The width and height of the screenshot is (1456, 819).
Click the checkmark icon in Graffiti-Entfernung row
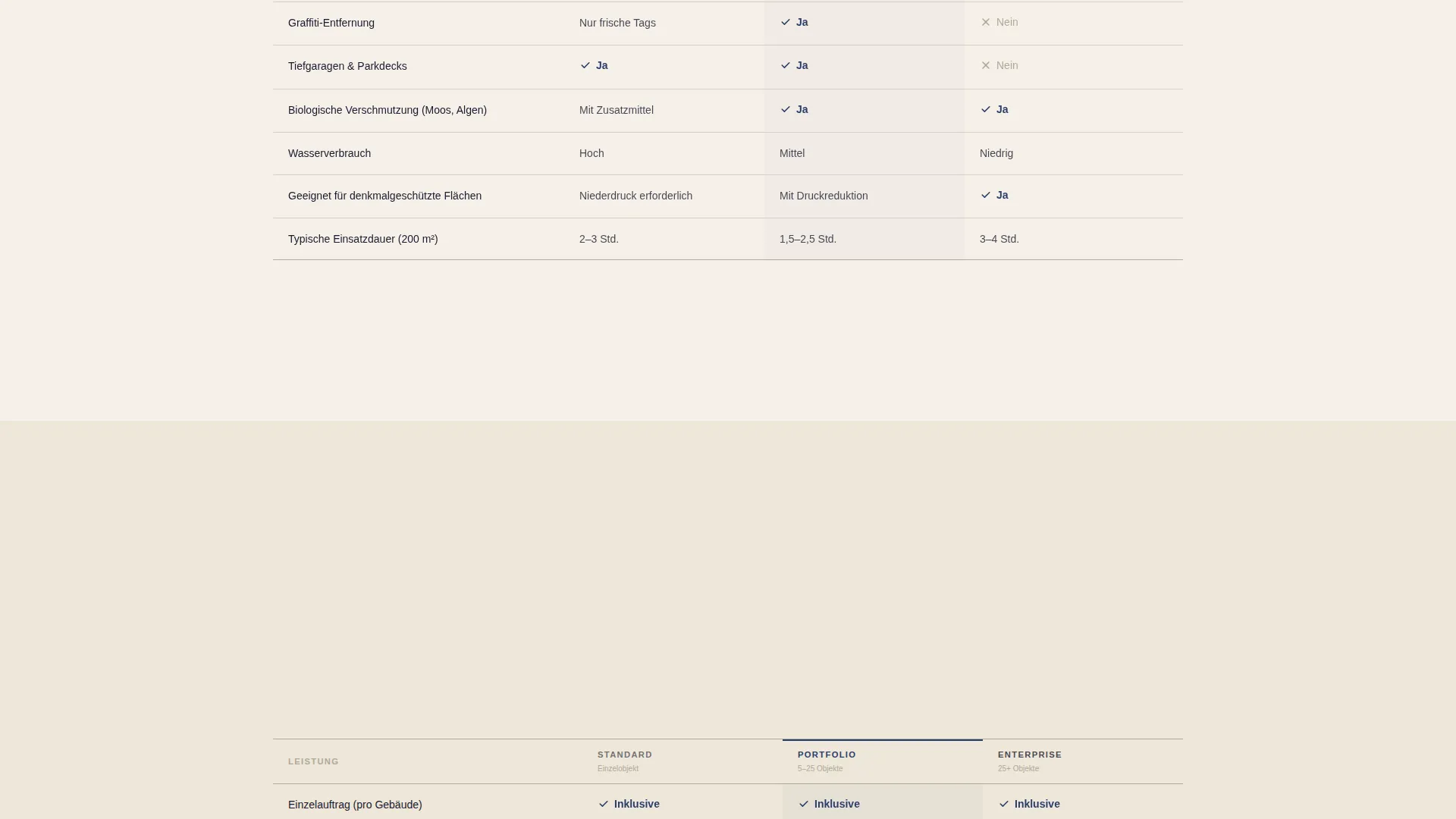click(786, 22)
